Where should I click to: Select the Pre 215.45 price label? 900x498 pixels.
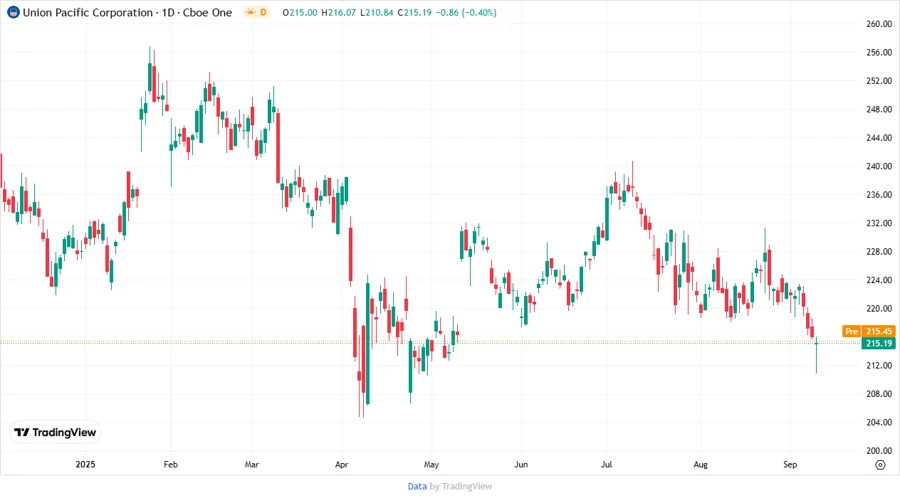tap(868, 331)
